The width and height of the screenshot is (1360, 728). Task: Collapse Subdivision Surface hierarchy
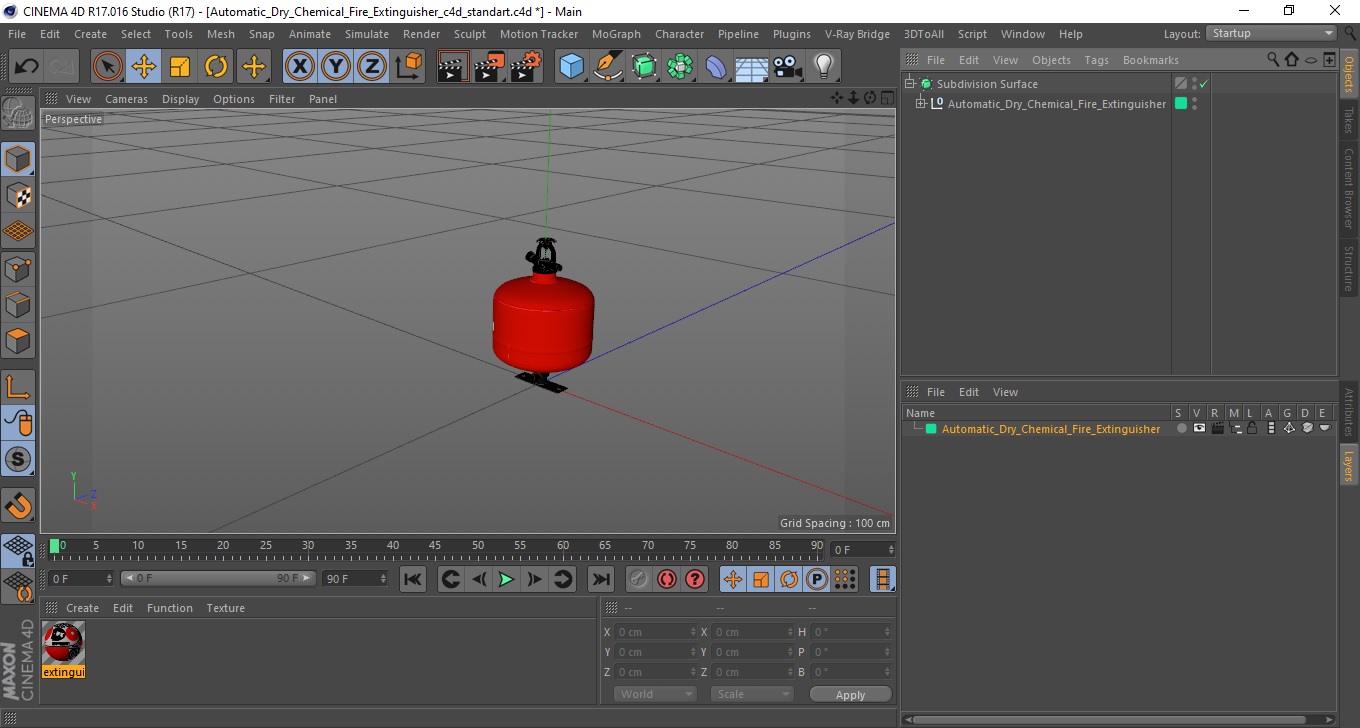click(x=909, y=84)
